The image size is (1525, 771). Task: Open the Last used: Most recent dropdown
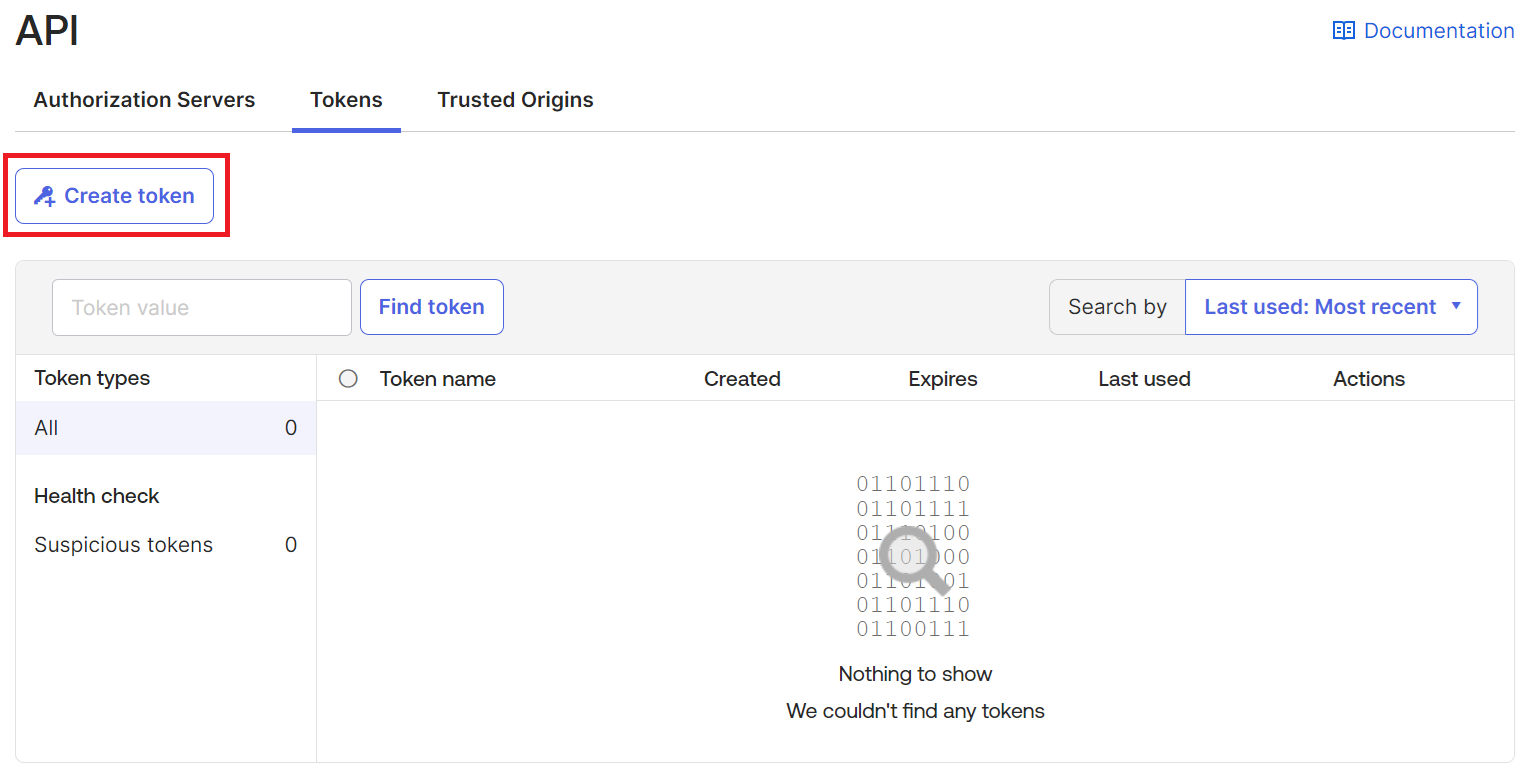point(1330,307)
